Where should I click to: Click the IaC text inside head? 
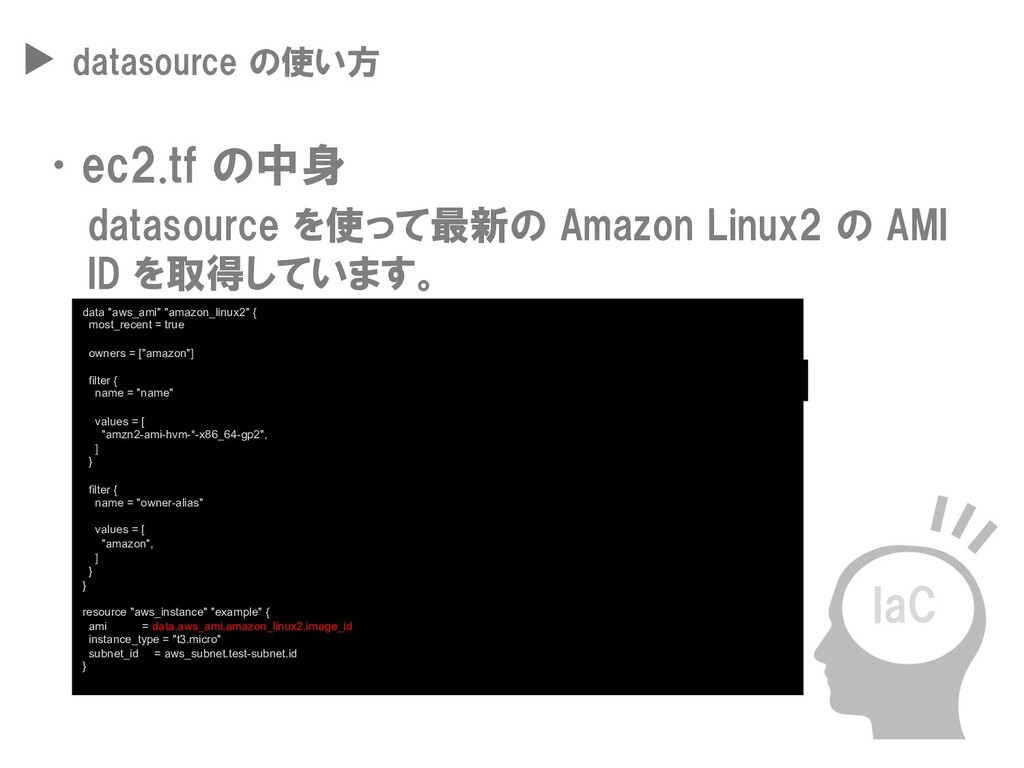coord(904,605)
